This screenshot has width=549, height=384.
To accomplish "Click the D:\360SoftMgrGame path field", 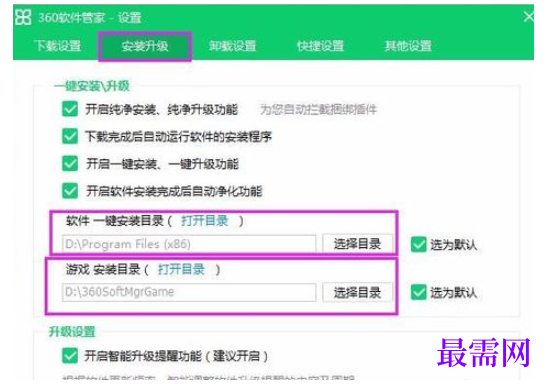I will pos(189,292).
